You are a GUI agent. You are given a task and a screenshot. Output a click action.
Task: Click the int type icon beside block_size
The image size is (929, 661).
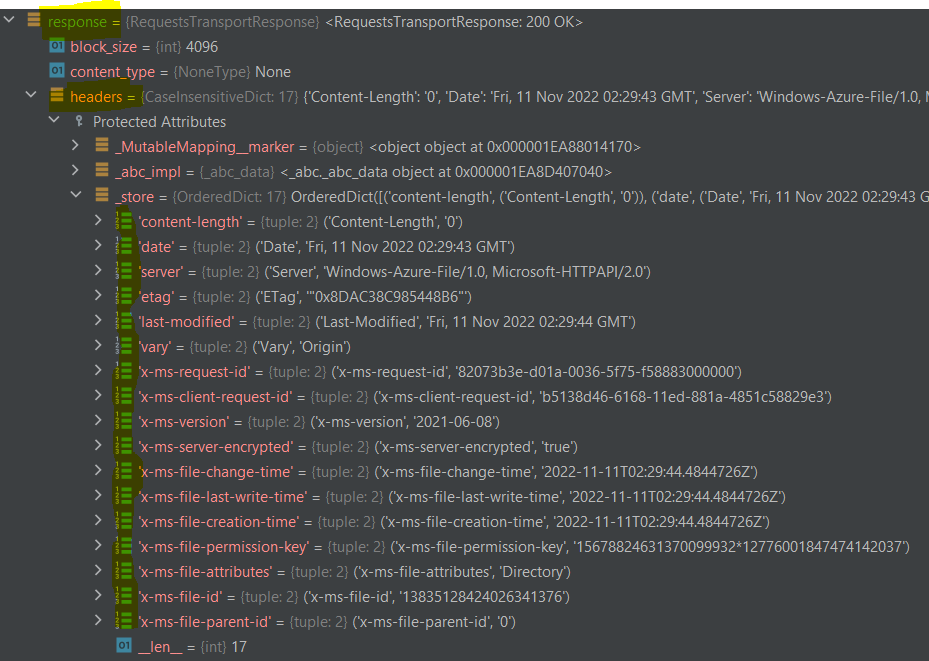pos(59,46)
